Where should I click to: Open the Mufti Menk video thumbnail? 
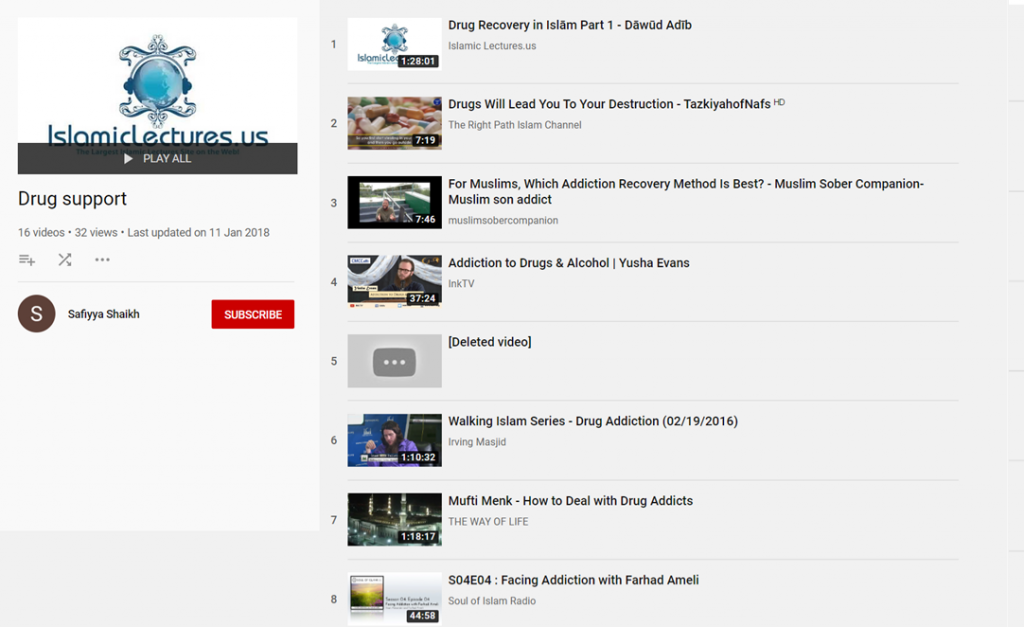click(x=394, y=519)
